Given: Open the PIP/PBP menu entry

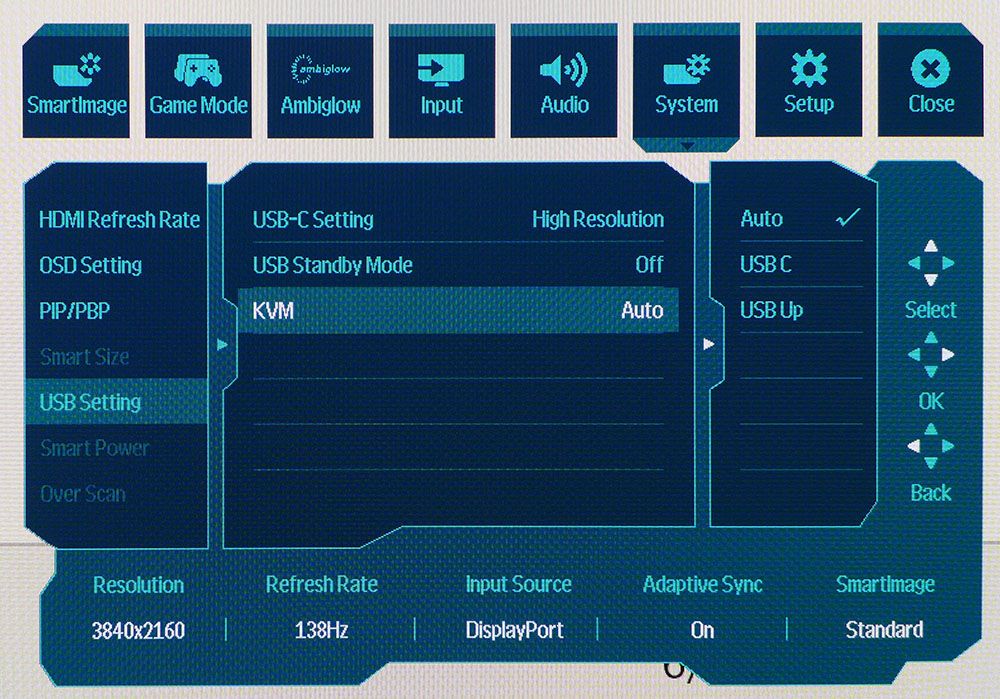Looking at the screenshot, I should (x=75, y=311).
